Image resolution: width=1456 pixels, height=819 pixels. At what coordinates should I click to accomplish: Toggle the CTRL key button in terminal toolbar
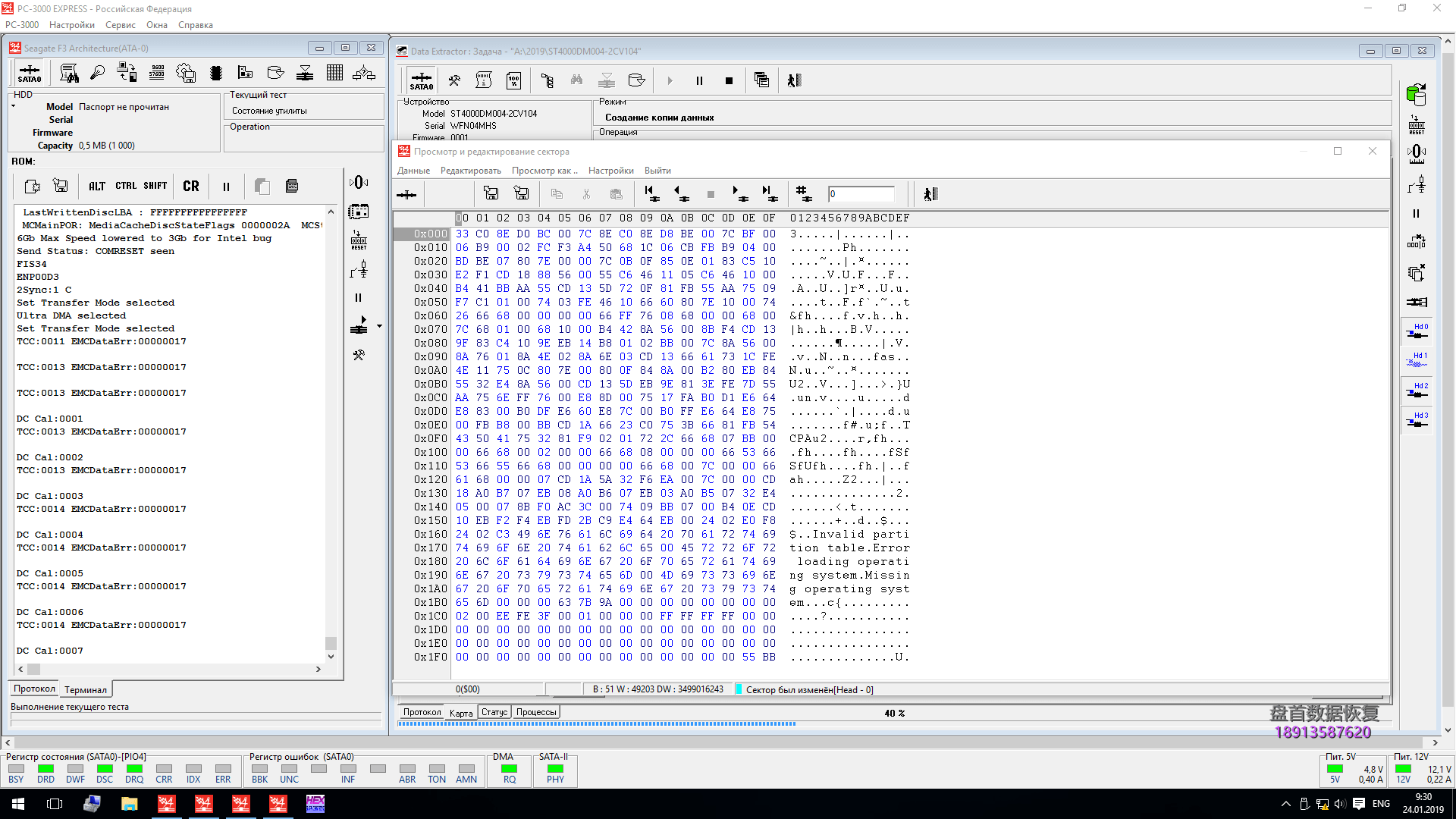(126, 186)
